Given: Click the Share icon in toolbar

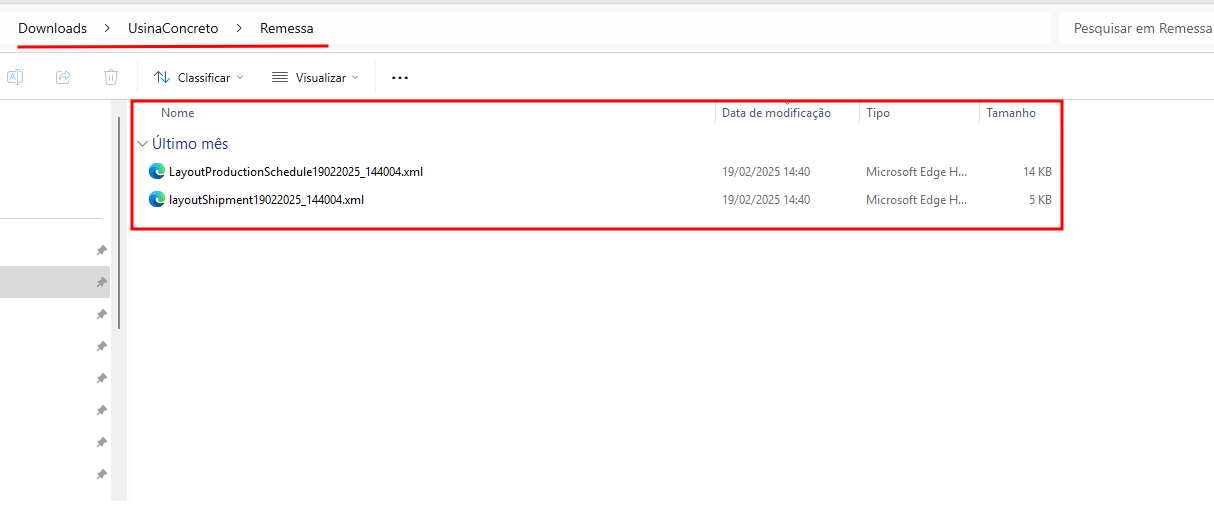Looking at the screenshot, I should (x=63, y=77).
